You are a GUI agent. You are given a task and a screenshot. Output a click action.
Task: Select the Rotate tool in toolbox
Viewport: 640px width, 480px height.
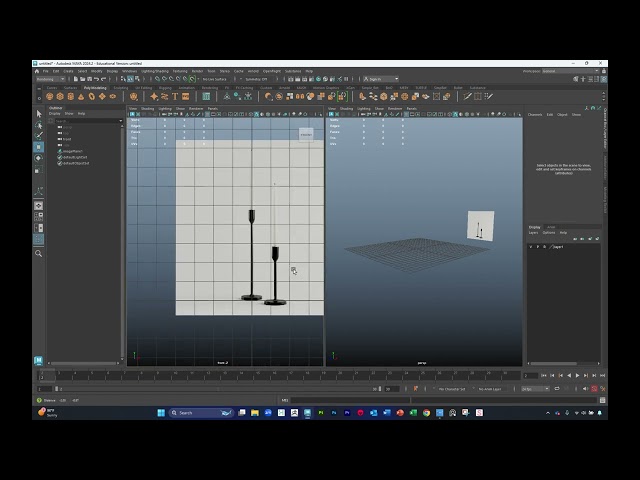click(39, 158)
